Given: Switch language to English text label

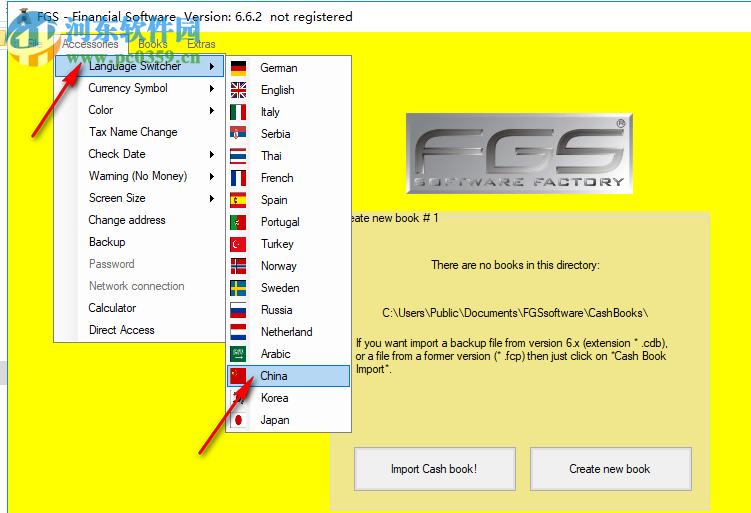Looking at the screenshot, I should [278, 90].
